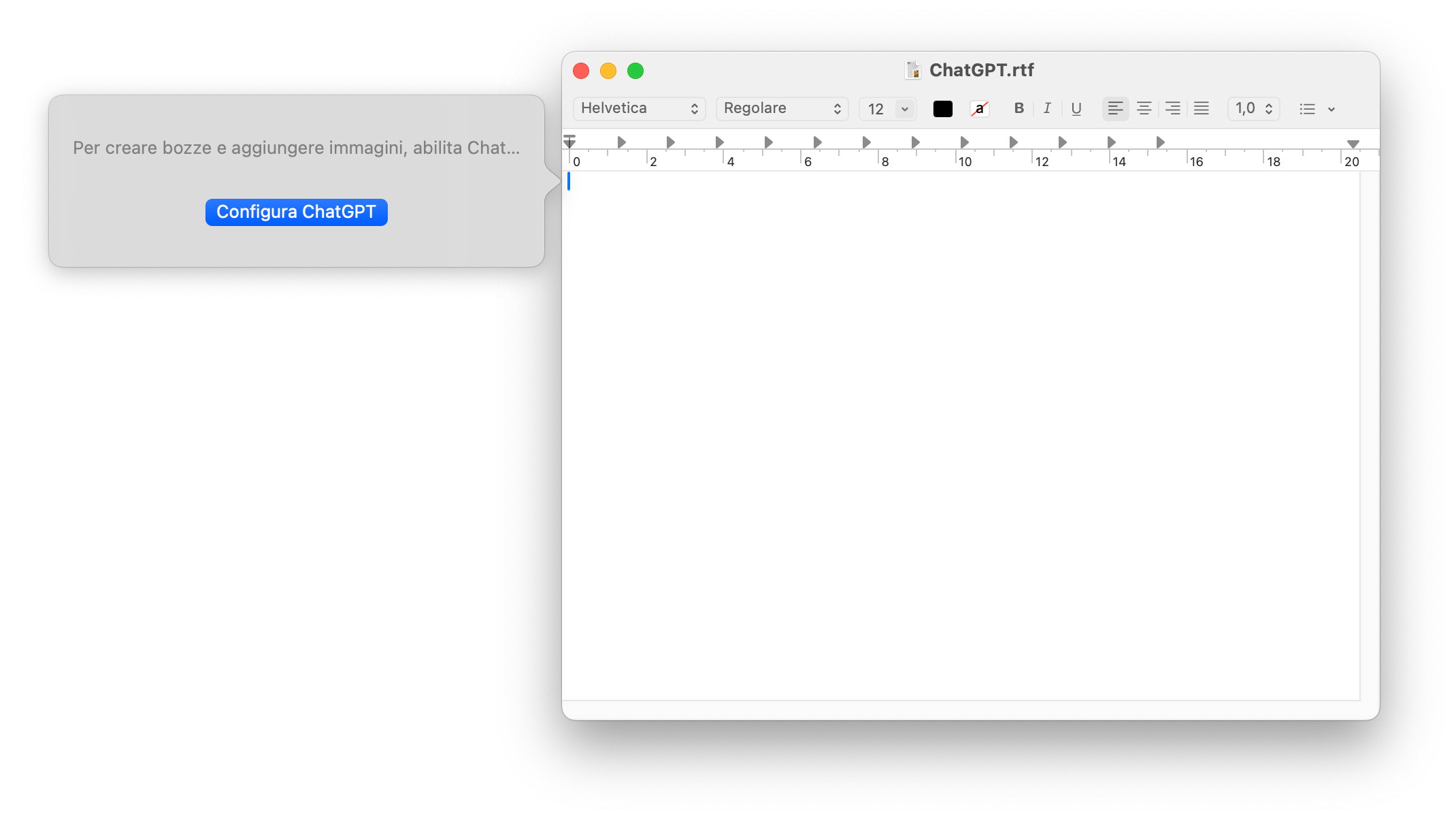The width and height of the screenshot is (1456, 821).
Task: Open the list bullets and numbering menu
Action: 1317,109
